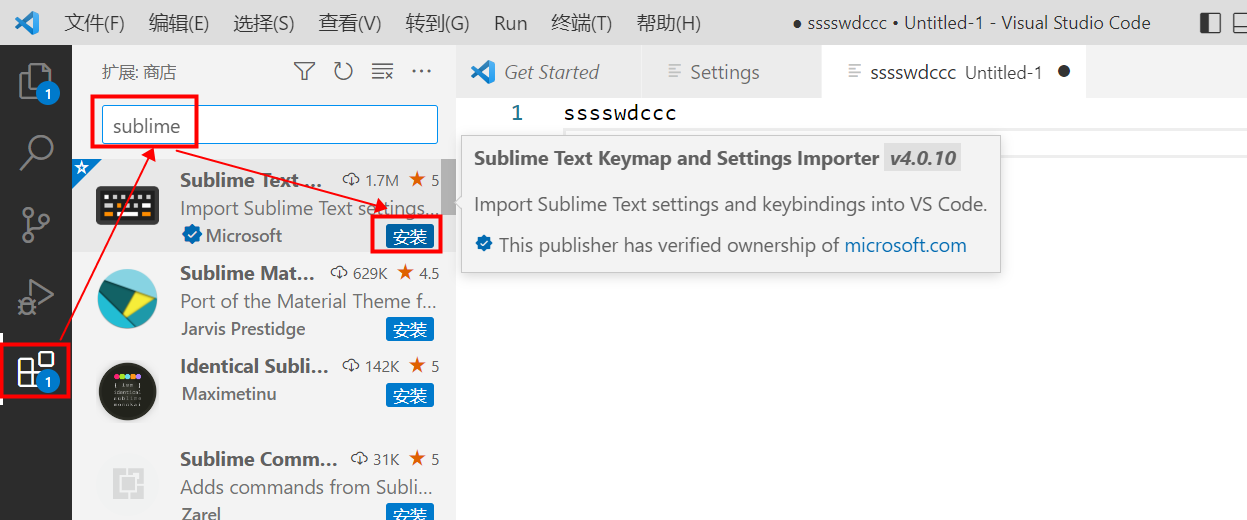Open the Source Control view
Image resolution: width=1247 pixels, height=520 pixels.
pos(36,225)
